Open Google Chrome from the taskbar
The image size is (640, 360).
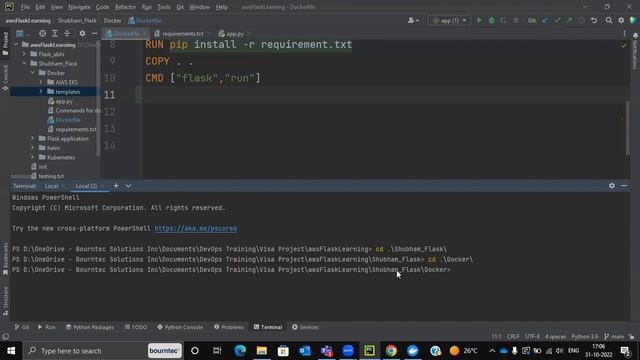pyautogui.click(x=391, y=351)
